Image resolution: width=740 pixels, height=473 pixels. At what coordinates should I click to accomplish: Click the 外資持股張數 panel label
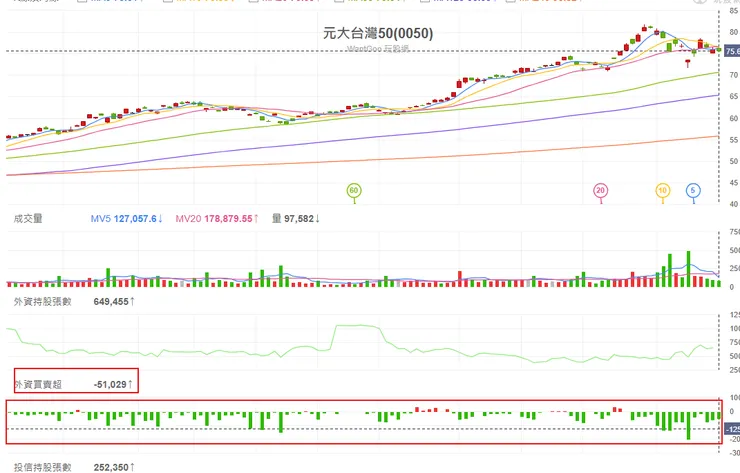coord(42,302)
